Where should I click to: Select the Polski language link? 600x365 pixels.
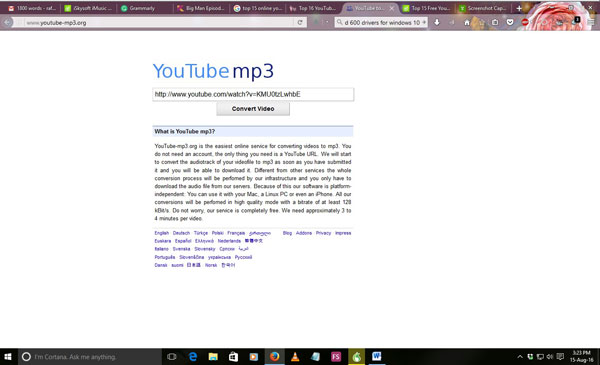(218, 233)
